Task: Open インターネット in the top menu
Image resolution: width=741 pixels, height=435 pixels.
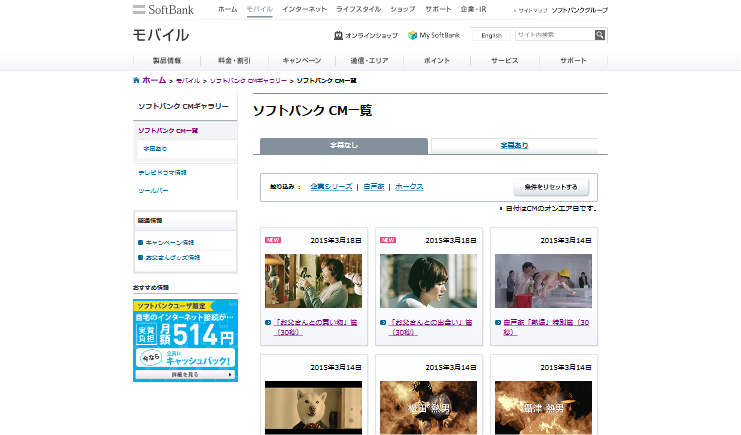Action: [304, 9]
